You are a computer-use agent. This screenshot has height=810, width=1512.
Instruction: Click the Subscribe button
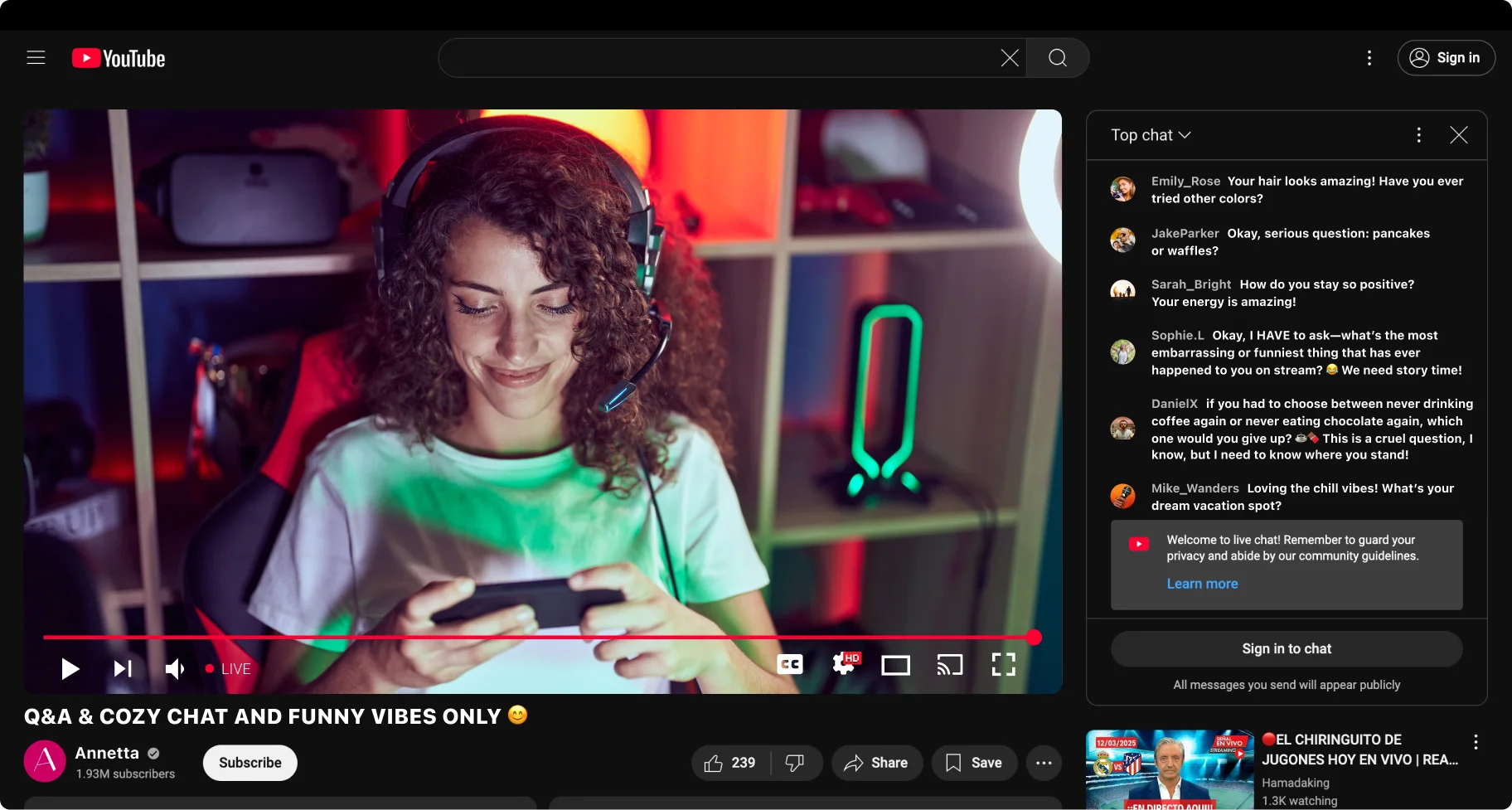(x=250, y=763)
